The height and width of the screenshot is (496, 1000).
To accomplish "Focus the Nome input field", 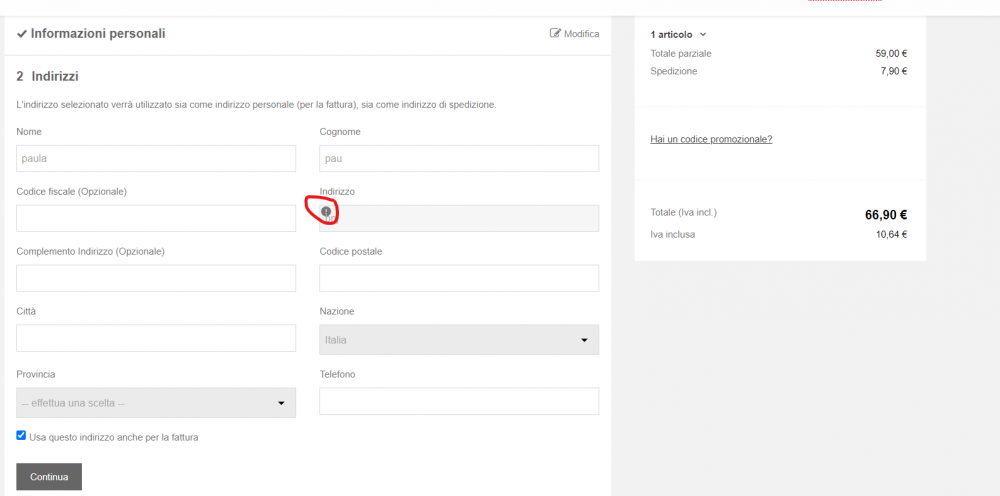I will point(156,159).
